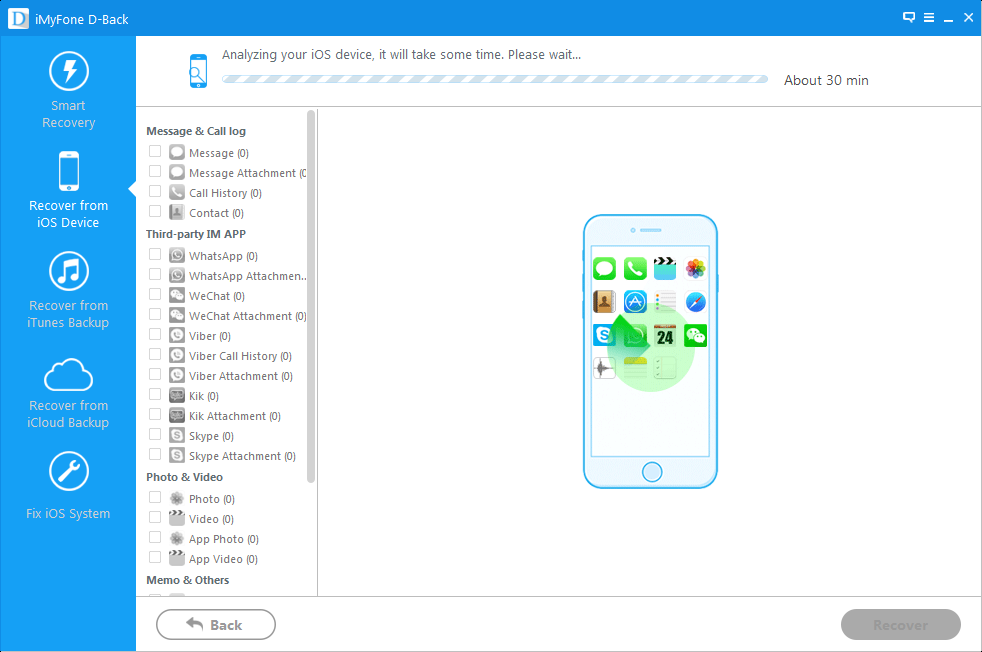Click the WhatsApp Attachment icon

pos(177,276)
